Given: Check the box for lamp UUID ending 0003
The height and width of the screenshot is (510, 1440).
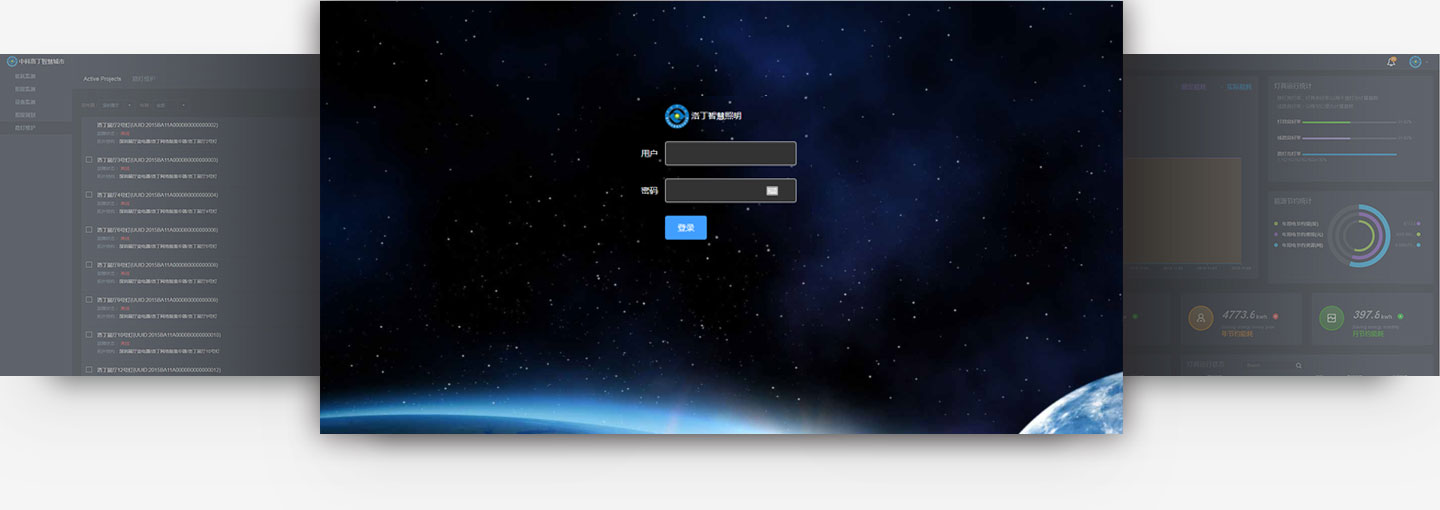Looking at the screenshot, I should pyautogui.click(x=89, y=160).
